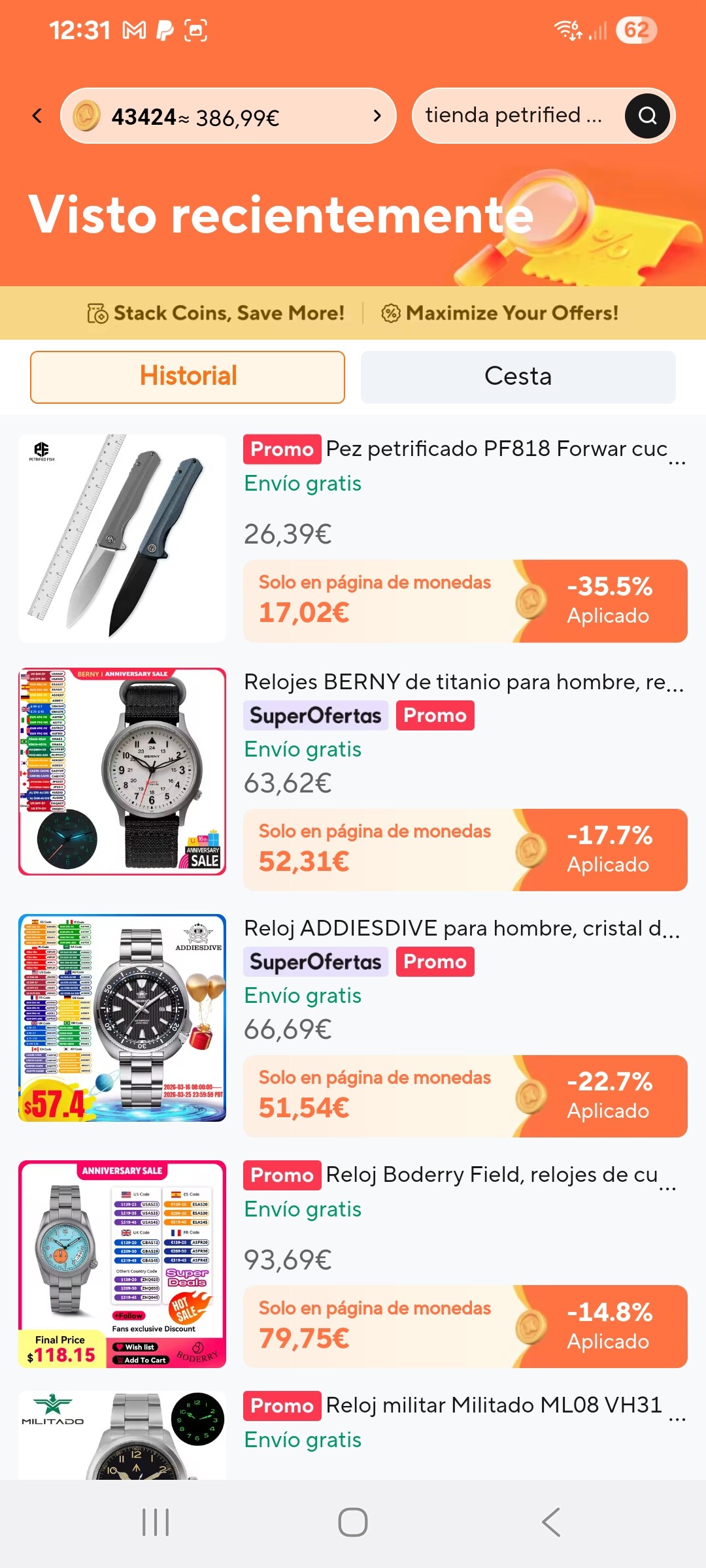Viewport: 706px width, 1568px height.
Task: Tap the gold coin icon in balance pill
Action: (86, 116)
